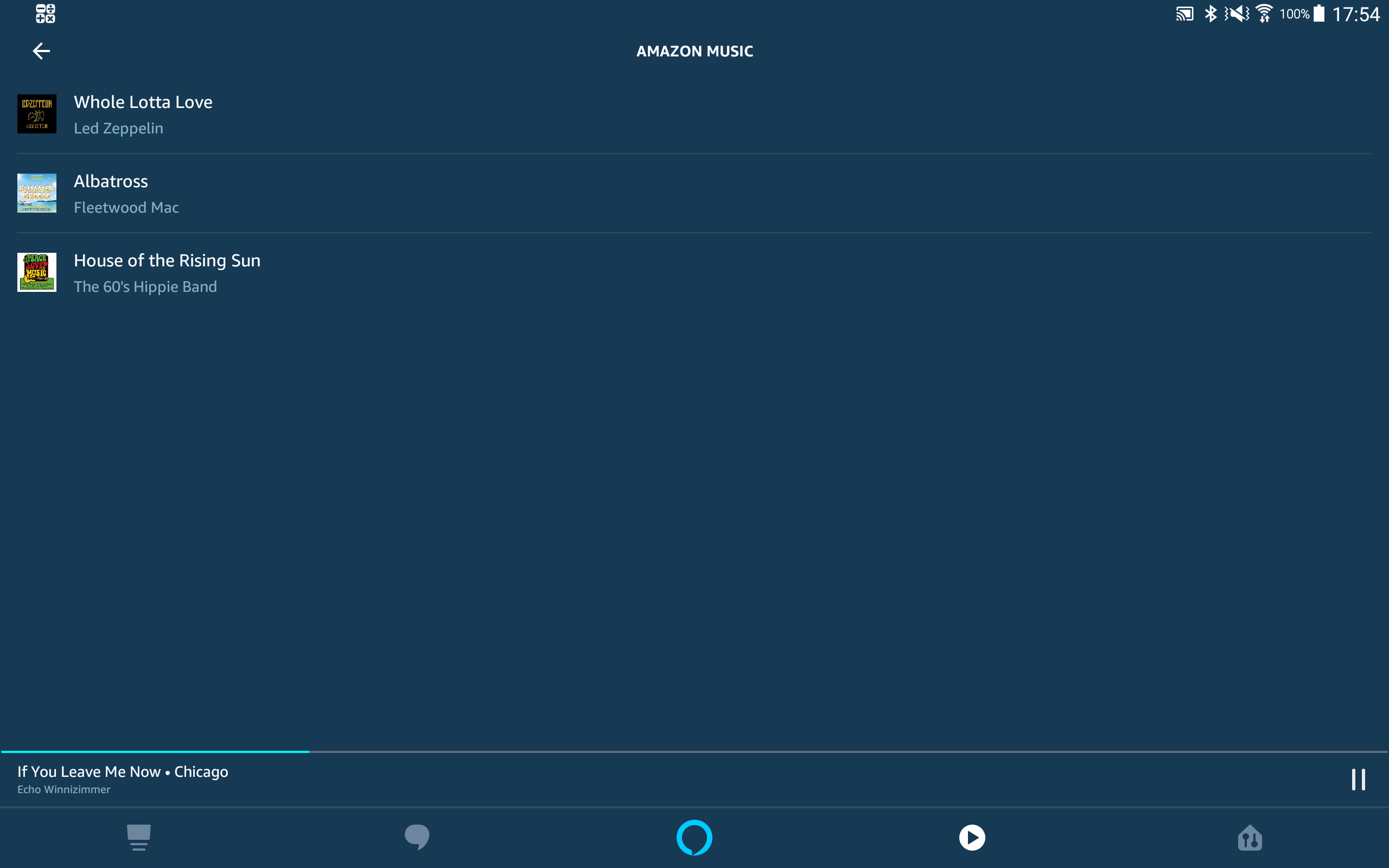Tap the cast icon in status bar
Screen dimensions: 1389x868
pyautogui.click(x=1184, y=13)
